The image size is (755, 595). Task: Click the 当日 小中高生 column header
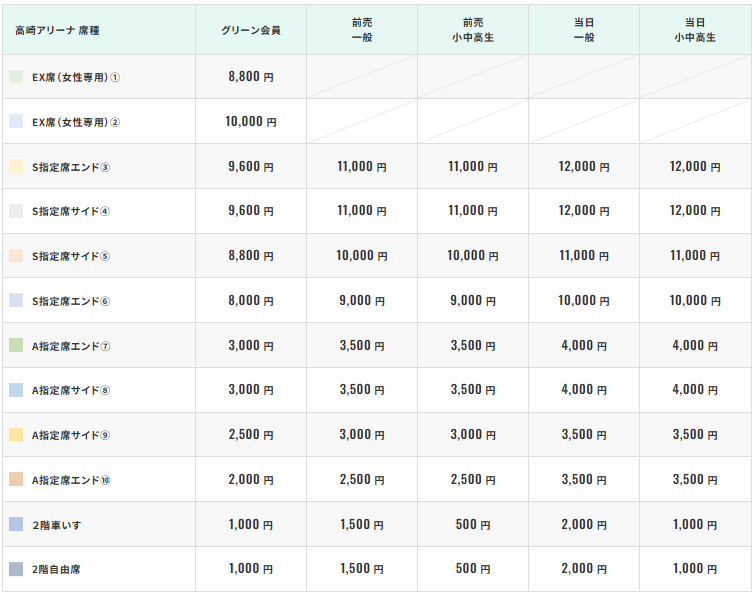[694, 30]
